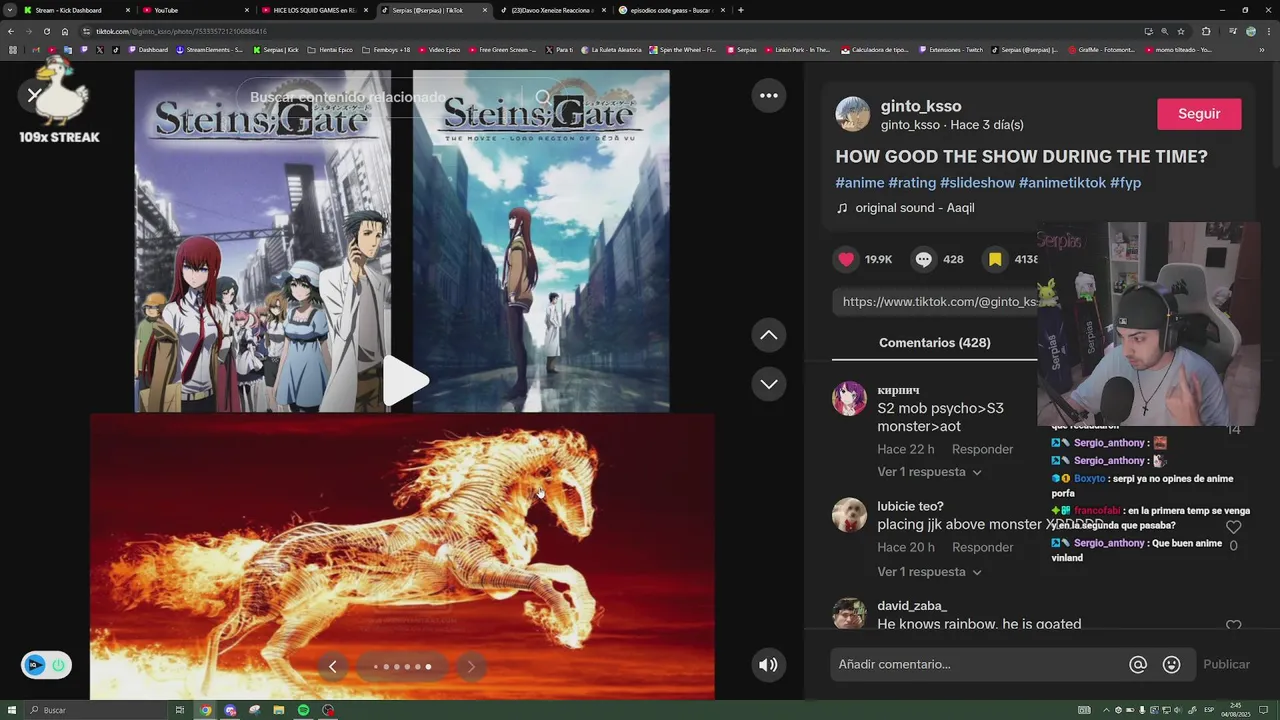Open Spotify from taskbar
The image size is (1280, 720).
coord(303,710)
